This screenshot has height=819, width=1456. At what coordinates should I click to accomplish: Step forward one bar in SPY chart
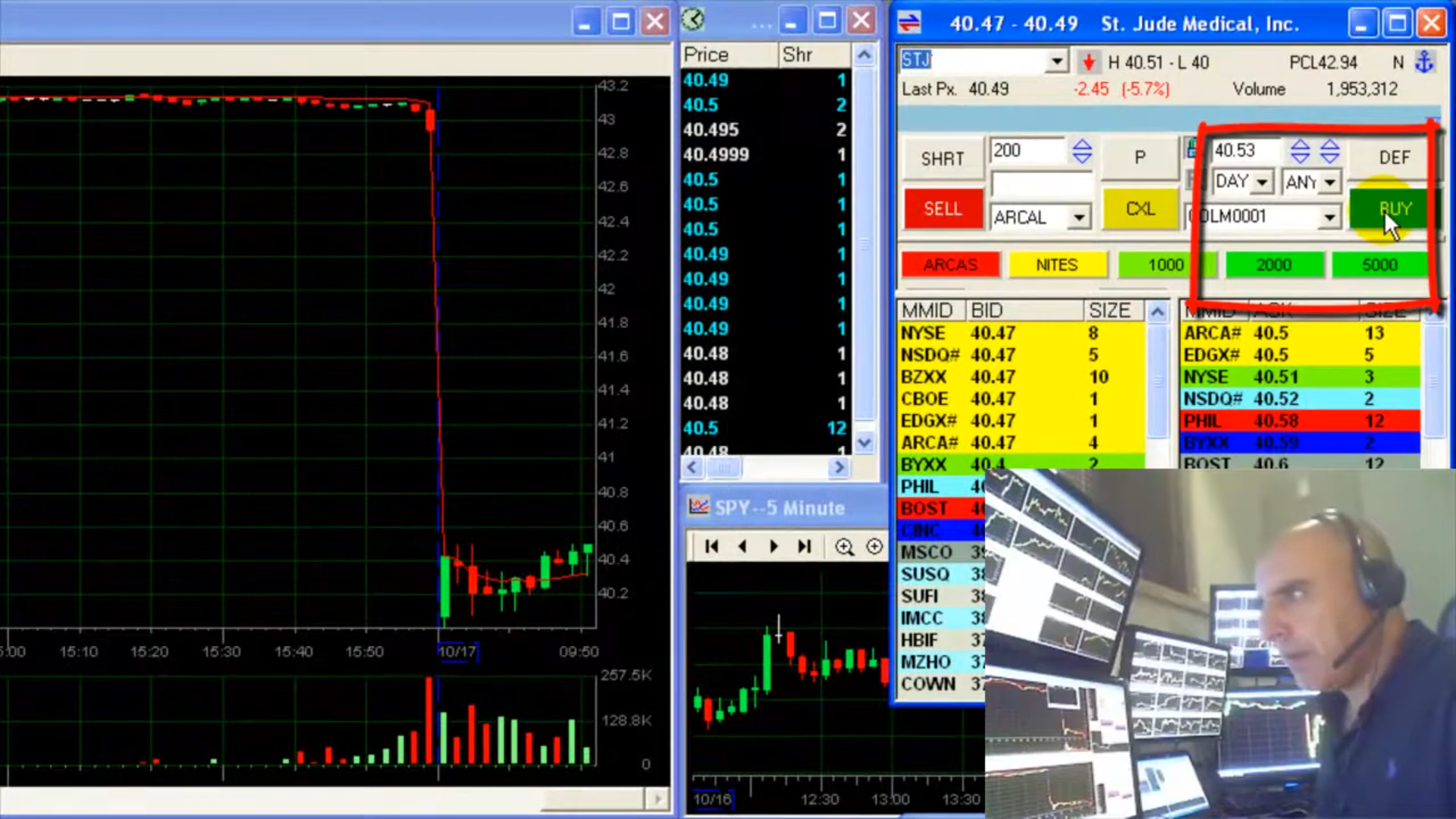[x=773, y=546]
